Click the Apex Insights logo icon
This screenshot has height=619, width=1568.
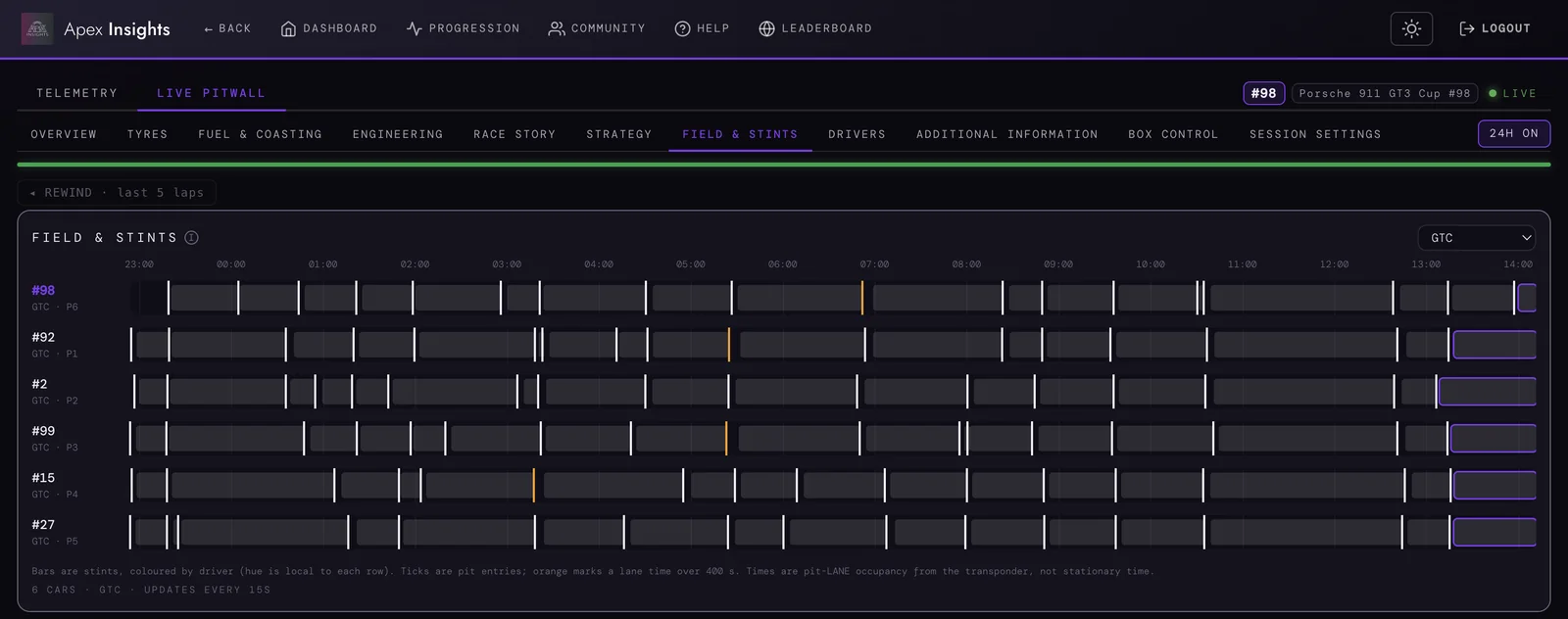click(x=37, y=28)
